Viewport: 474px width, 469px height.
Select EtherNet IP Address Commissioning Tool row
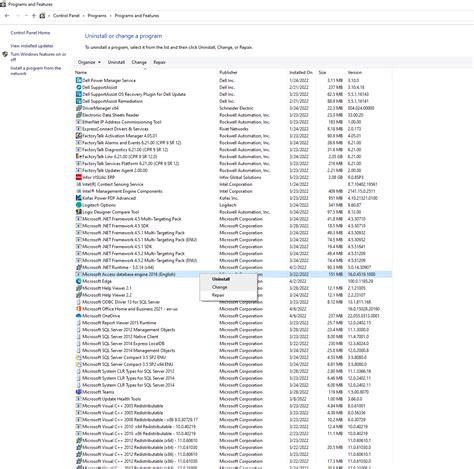point(233,122)
